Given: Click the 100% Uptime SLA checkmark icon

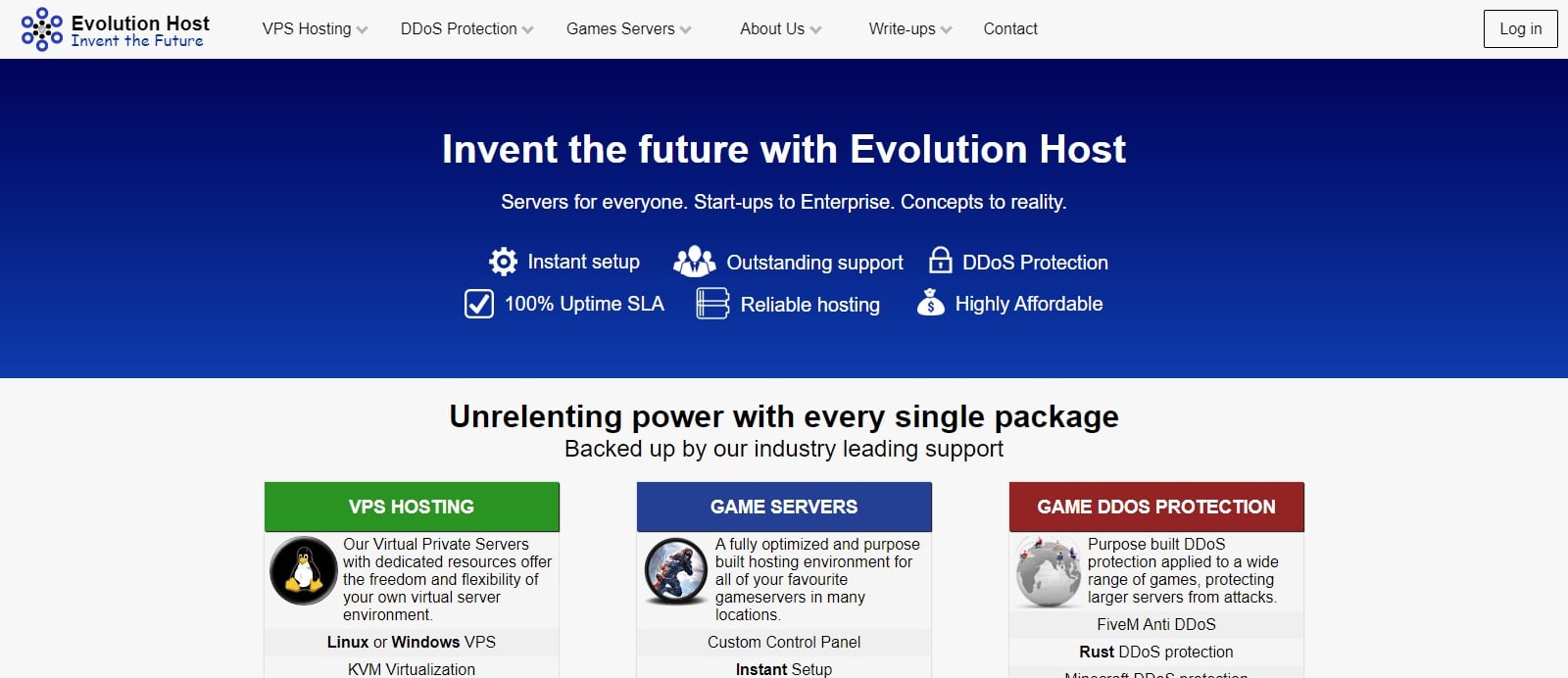Looking at the screenshot, I should 478,304.
